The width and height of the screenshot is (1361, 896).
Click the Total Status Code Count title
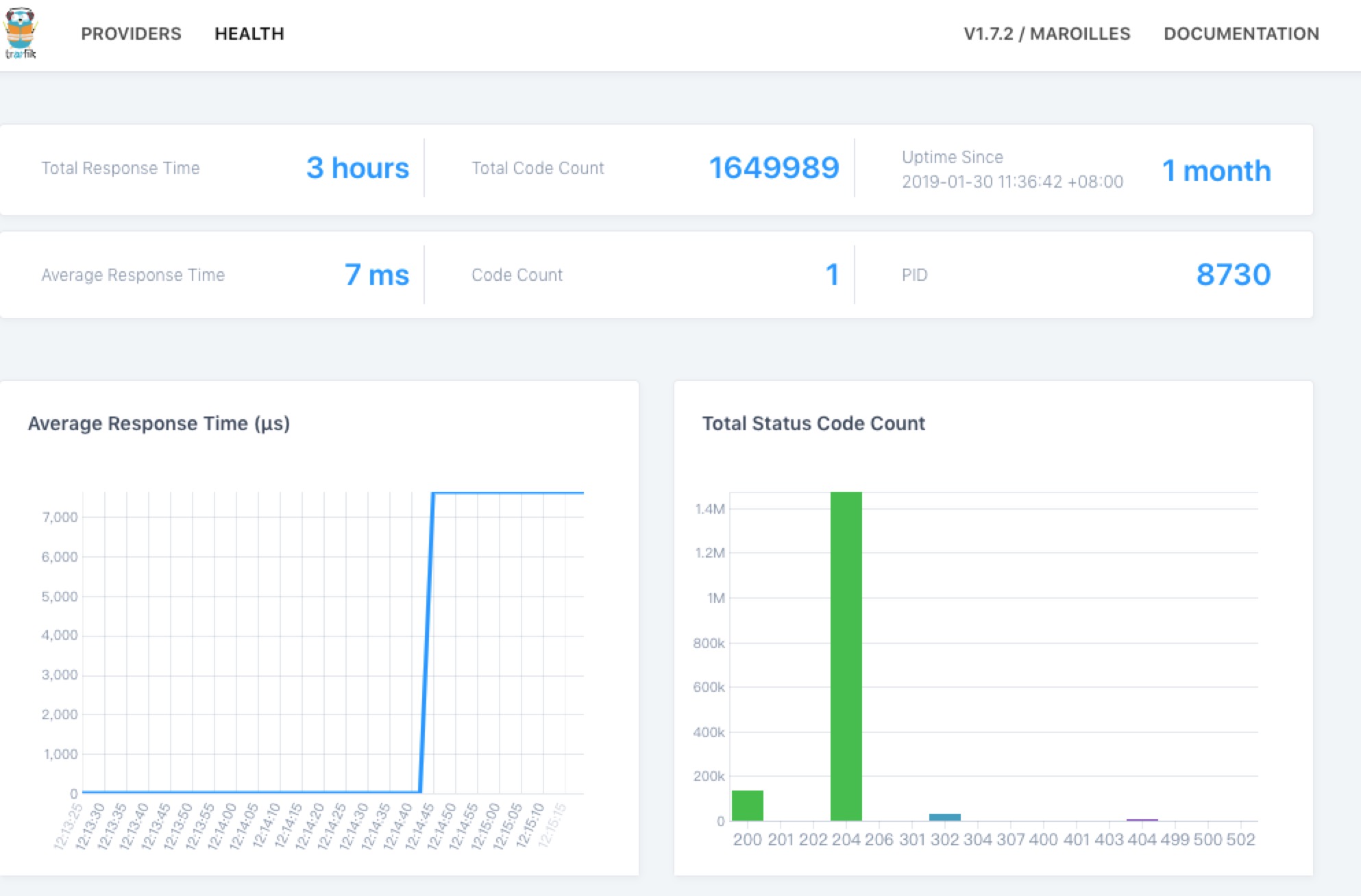point(813,423)
